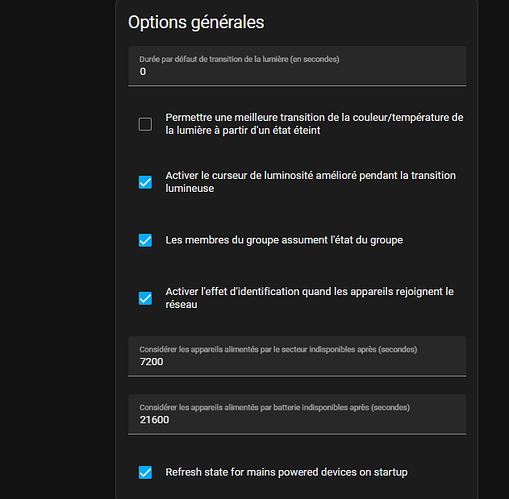Focus the battery-powered unavailable seconds field
The image size is (509, 499).
click(x=297, y=414)
